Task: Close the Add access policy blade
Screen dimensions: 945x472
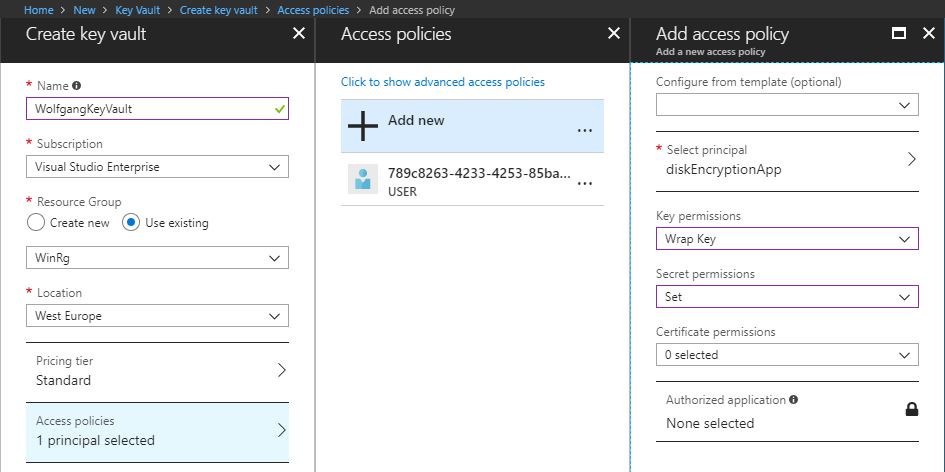Action: pyautogui.click(x=929, y=33)
